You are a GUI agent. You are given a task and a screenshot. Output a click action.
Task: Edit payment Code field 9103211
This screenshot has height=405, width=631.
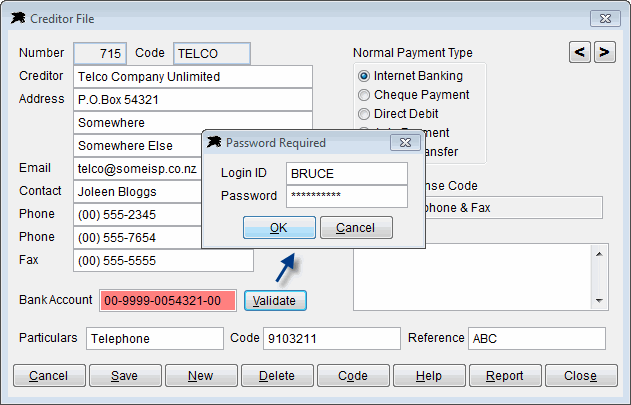click(332, 339)
